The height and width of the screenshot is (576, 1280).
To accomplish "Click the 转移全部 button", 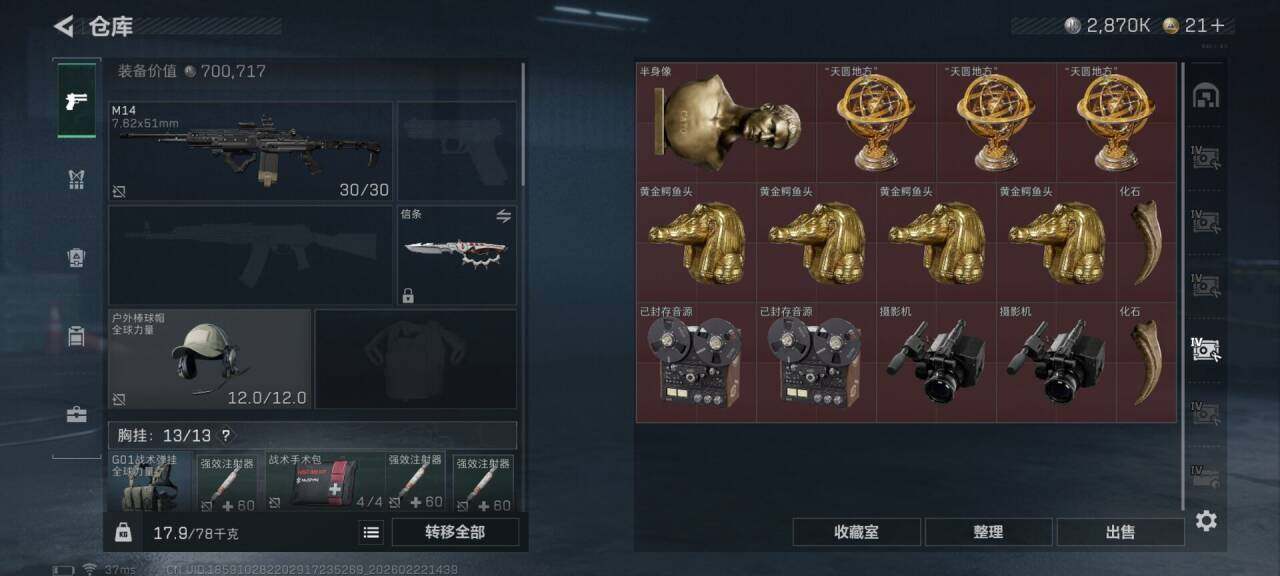I will tap(455, 532).
